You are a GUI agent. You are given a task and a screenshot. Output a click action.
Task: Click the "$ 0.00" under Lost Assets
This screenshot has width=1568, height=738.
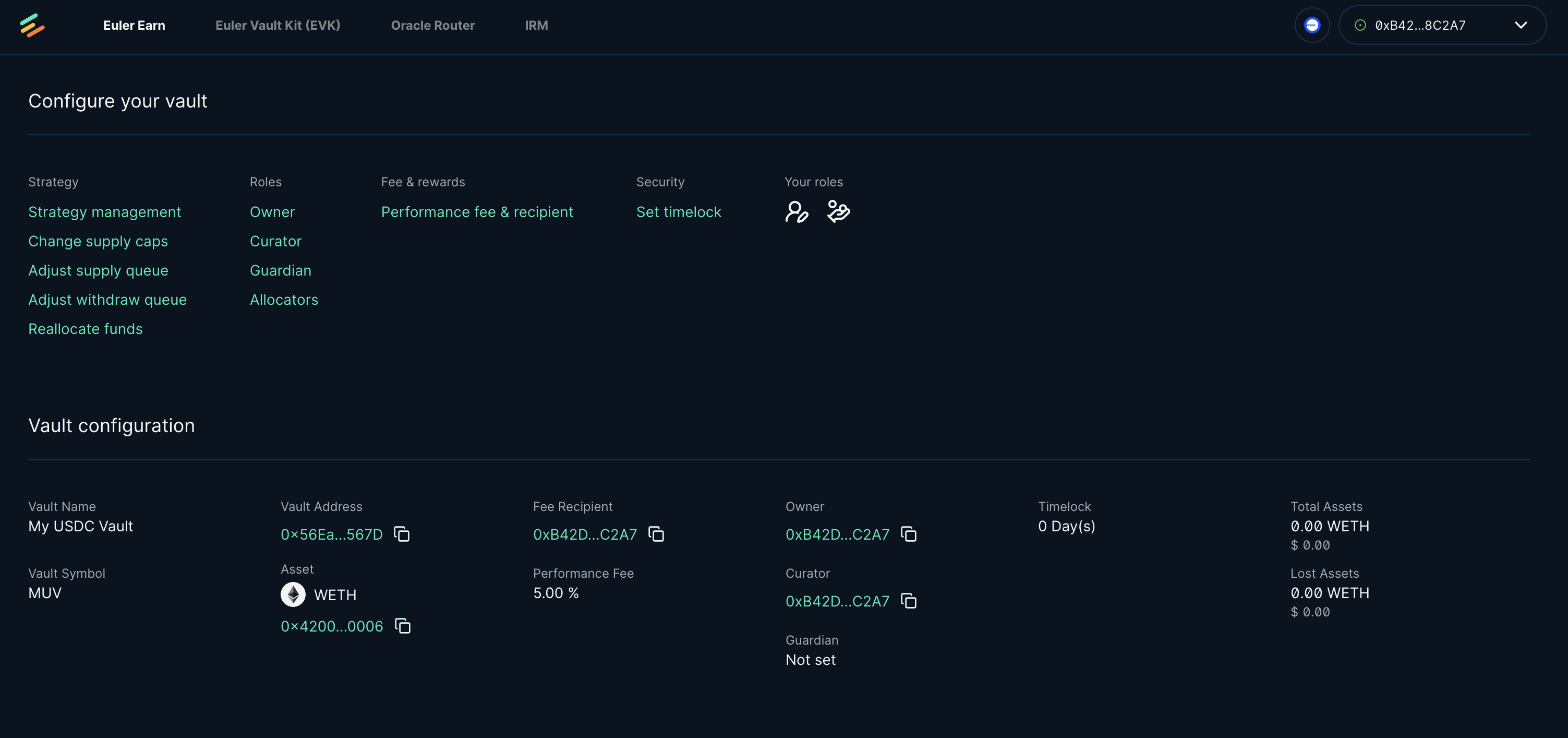pyautogui.click(x=1310, y=612)
